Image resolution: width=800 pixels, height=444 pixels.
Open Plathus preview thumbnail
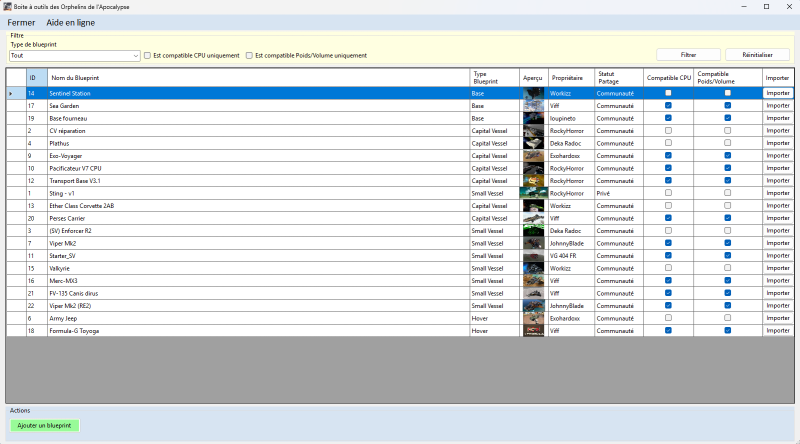pyautogui.click(x=534, y=143)
